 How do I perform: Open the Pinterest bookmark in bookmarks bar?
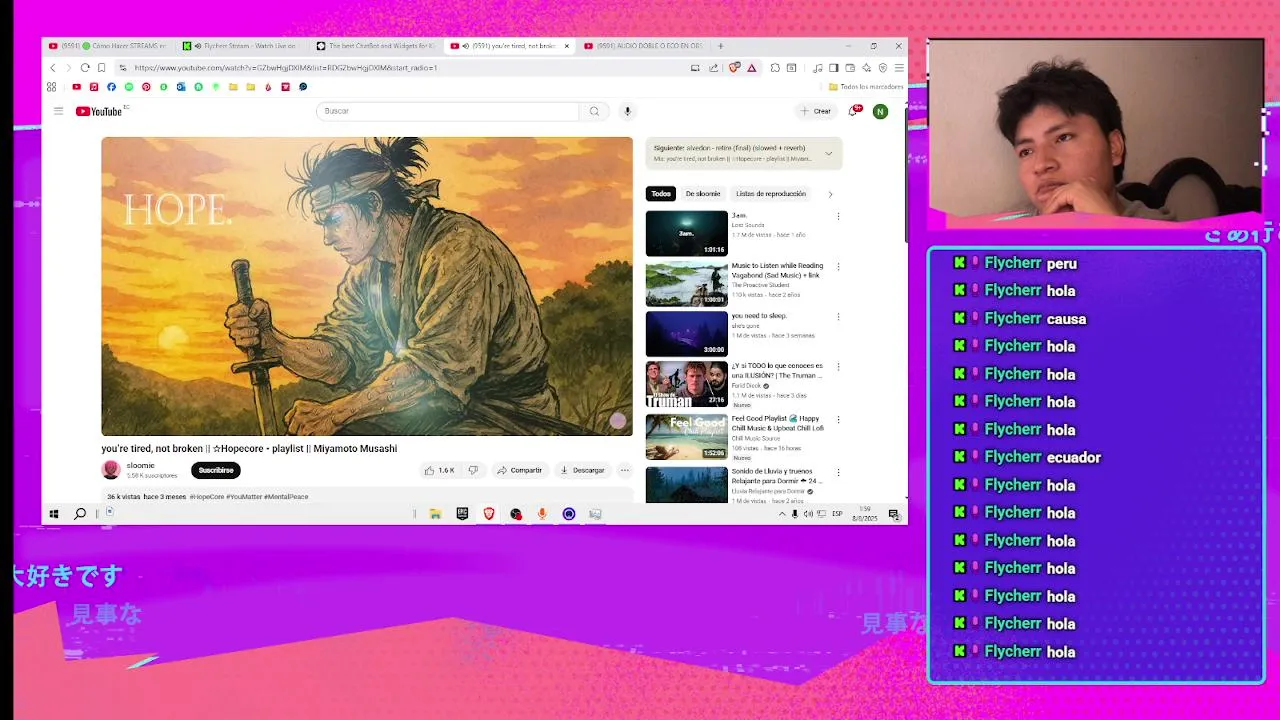pyautogui.click(x=146, y=87)
